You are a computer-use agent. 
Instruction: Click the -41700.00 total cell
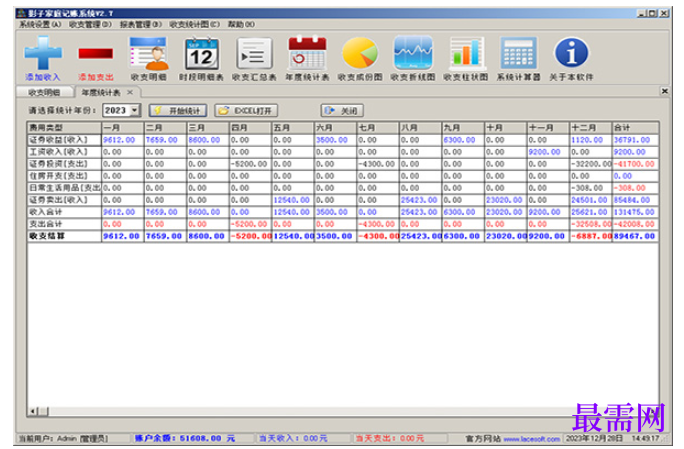point(635,164)
